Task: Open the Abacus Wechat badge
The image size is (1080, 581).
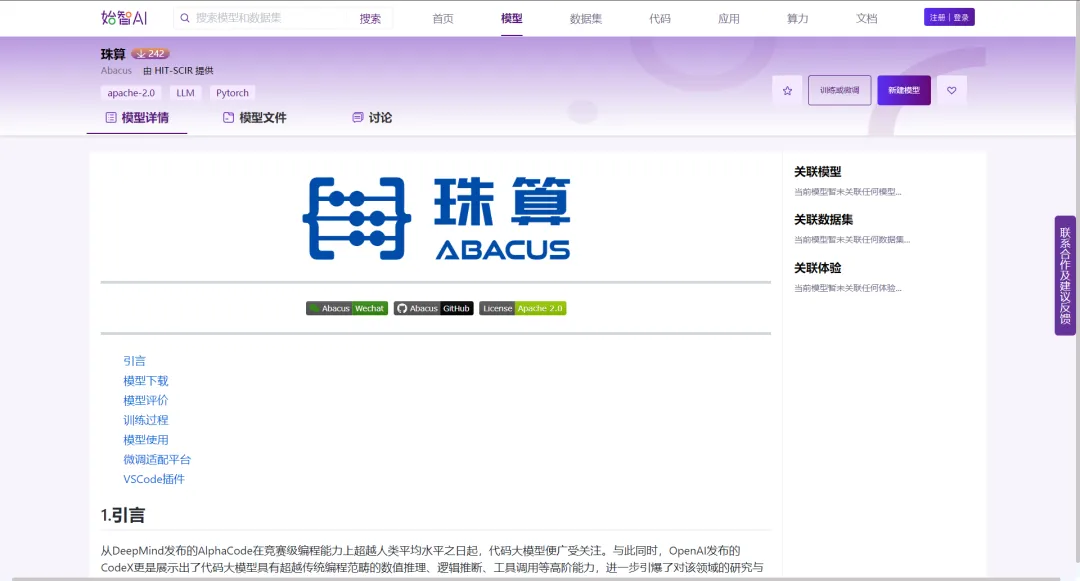Action: tap(347, 308)
